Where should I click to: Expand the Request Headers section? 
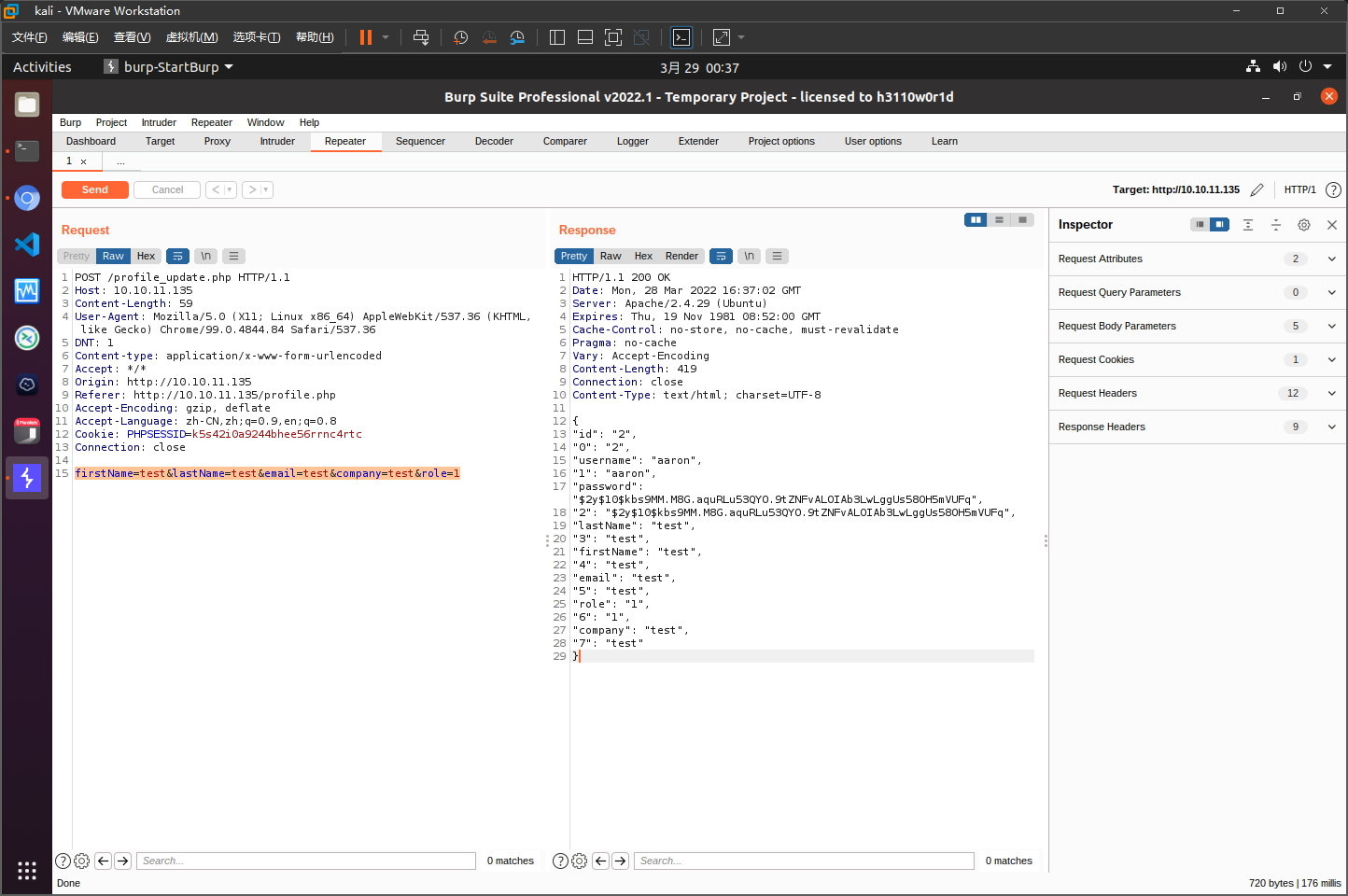(x=1331, y=393)
